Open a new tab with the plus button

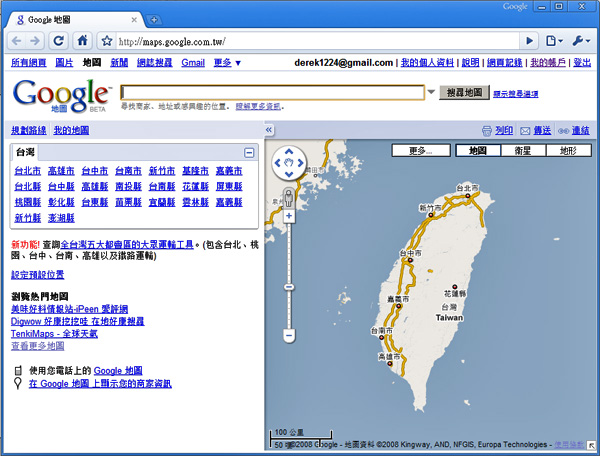point(154,20)
